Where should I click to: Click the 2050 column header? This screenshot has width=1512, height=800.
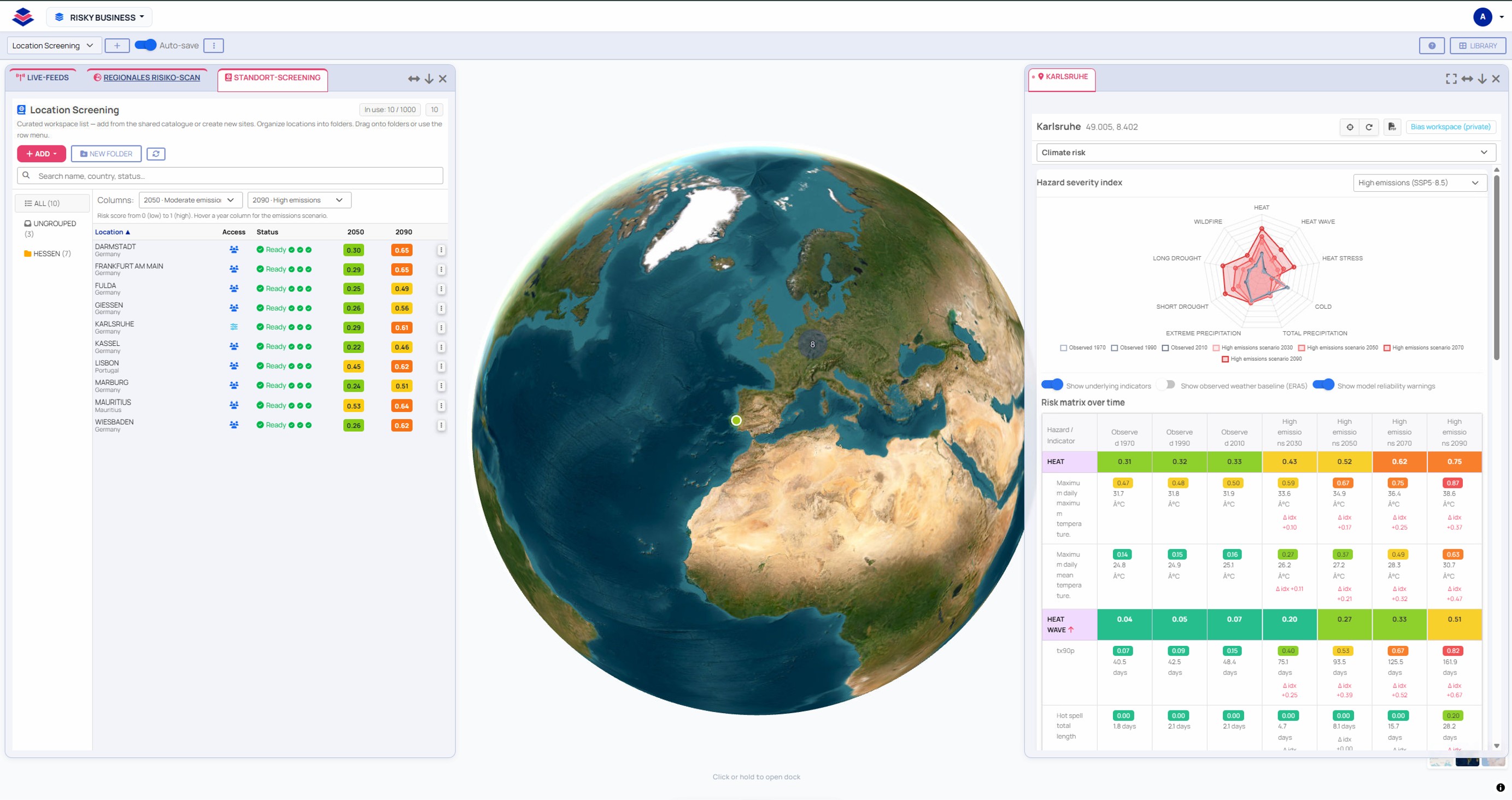click(355, 232)
